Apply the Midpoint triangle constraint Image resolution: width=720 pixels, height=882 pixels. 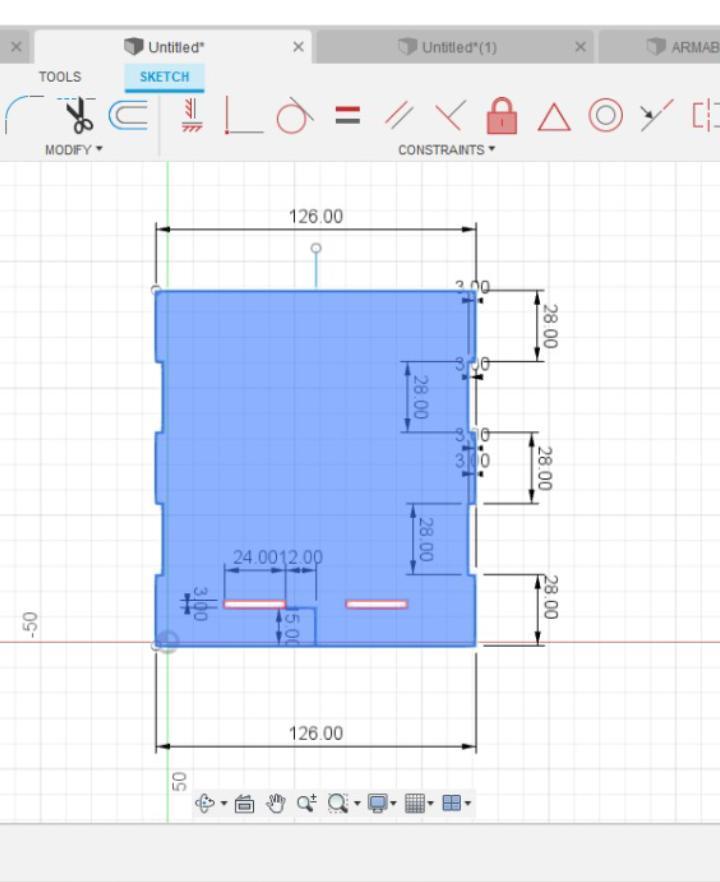[554, 116]
